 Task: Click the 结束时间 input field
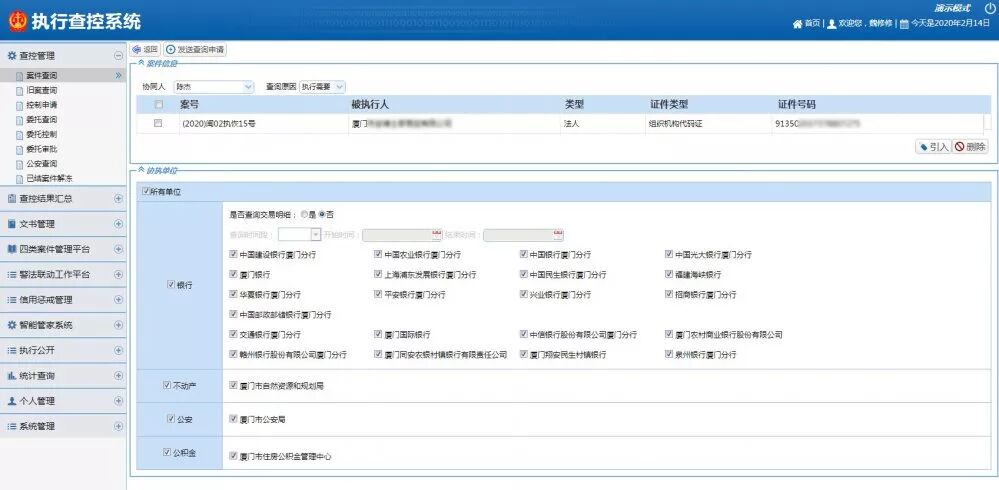(523, 234)
